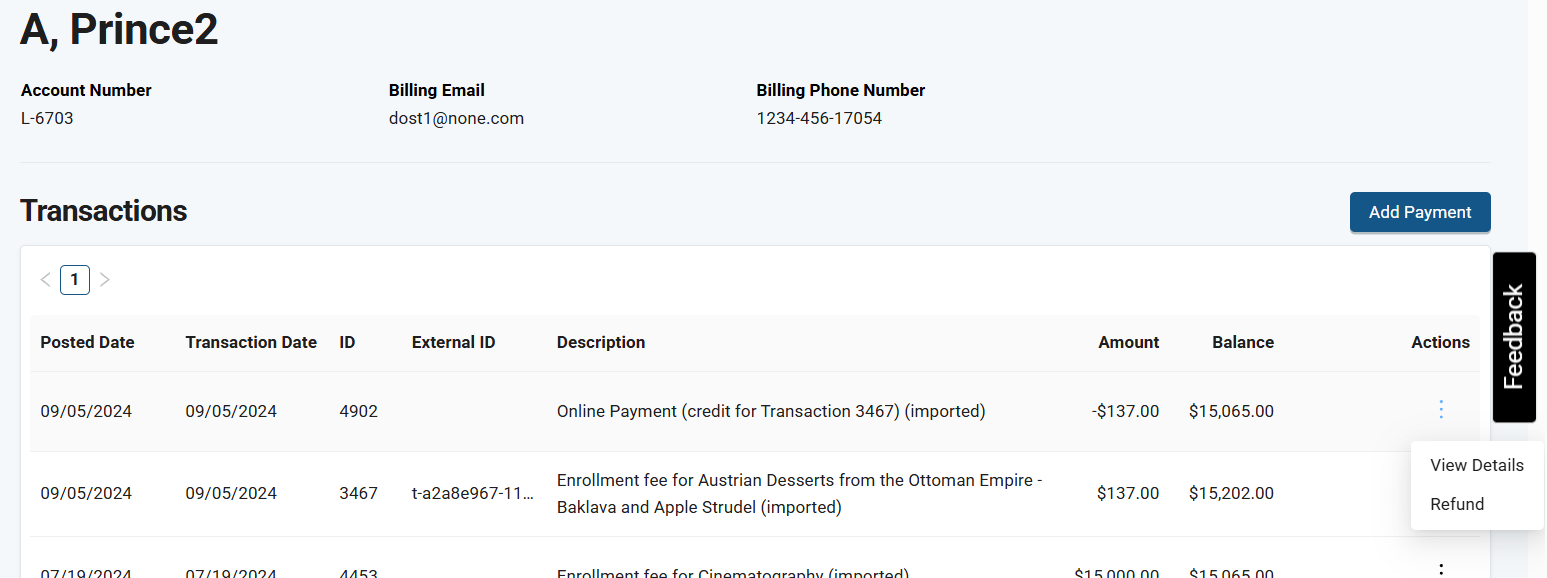1547x578 pixels.
Task: Go to previous transactions page arrow
Action: tap(45, 280)
